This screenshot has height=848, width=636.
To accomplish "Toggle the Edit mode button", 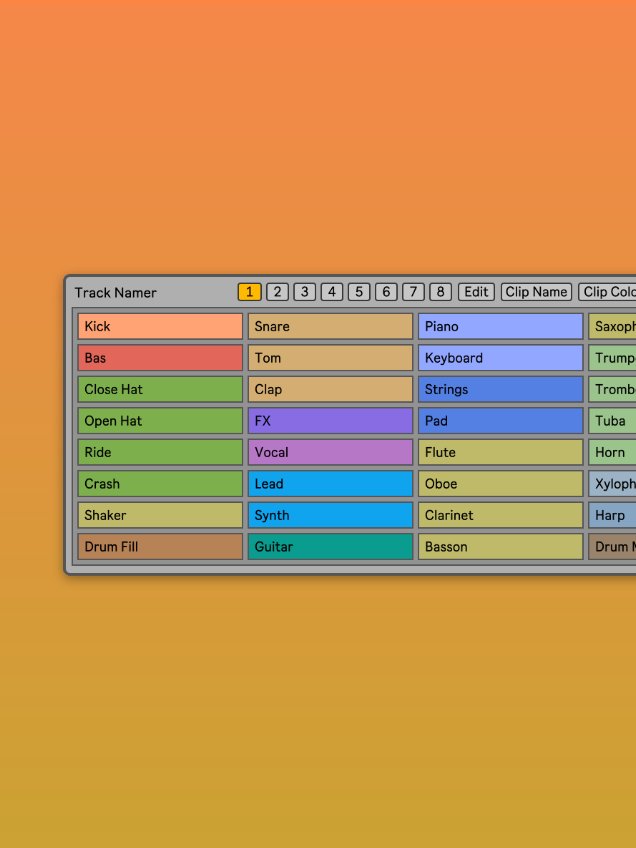I will [476, 292].
